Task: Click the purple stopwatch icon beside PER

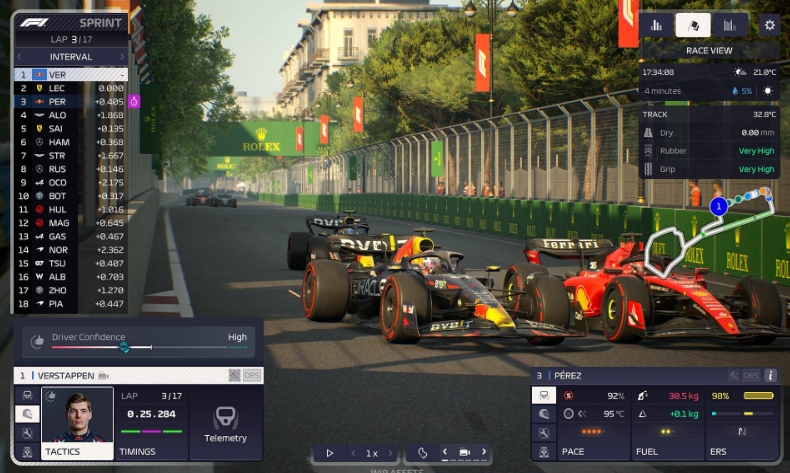Action: pyautogui.click(x=134, y=102)
